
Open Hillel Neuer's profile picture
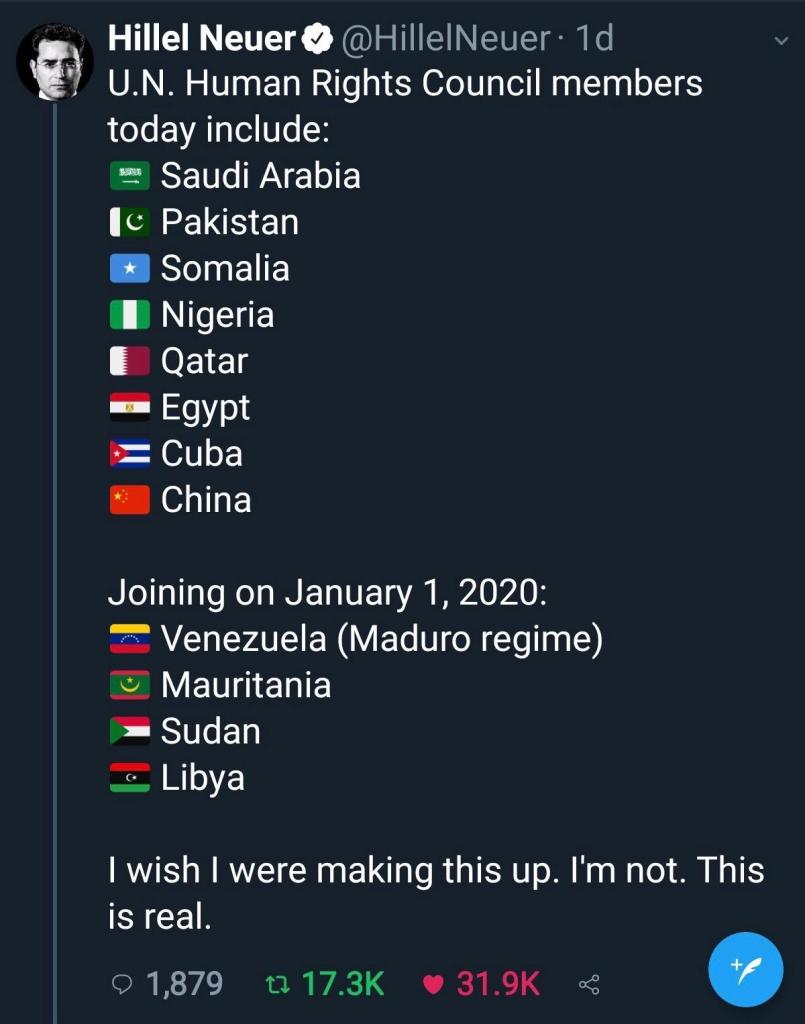55,61
